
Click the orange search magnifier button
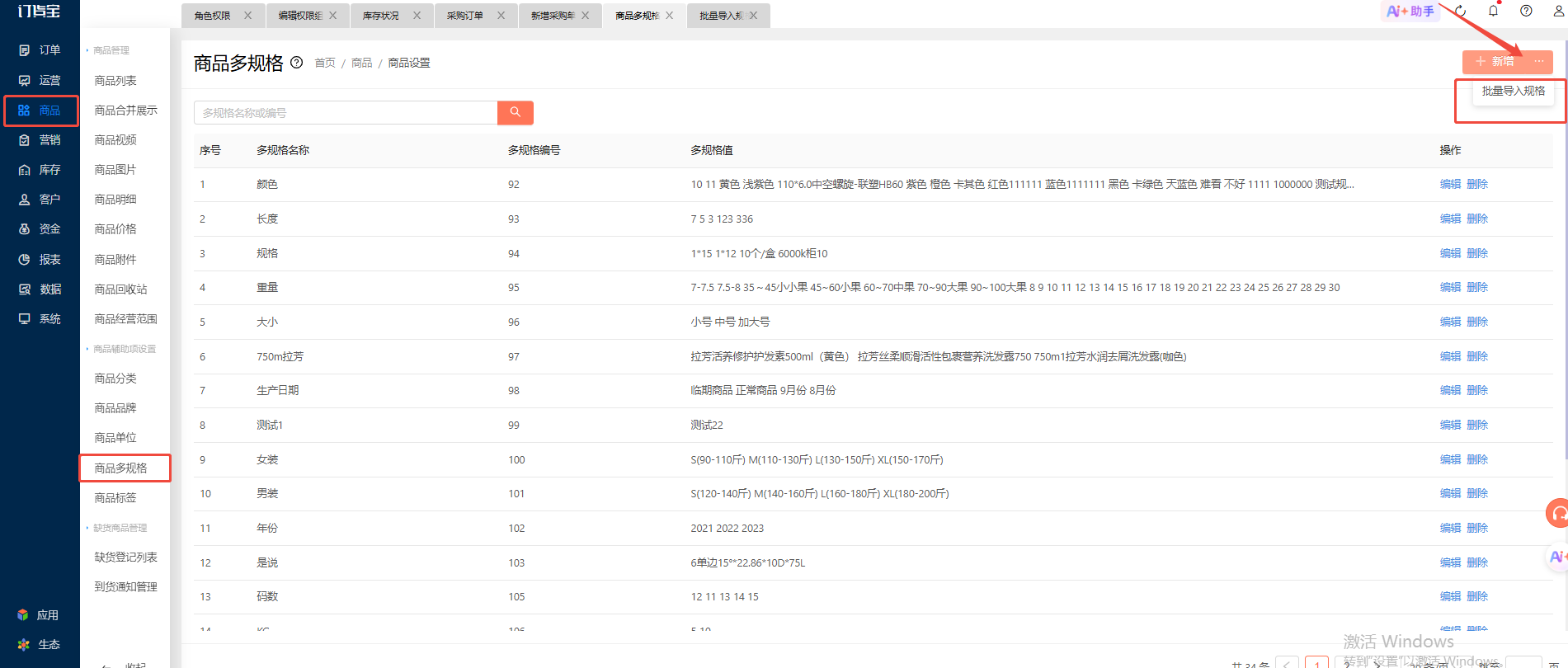click(516, 112)
